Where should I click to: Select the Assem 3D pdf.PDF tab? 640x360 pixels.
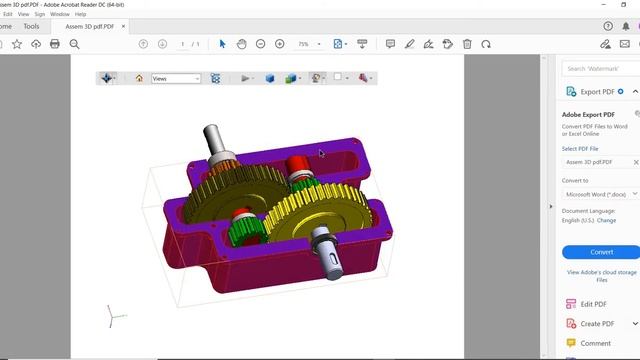[x=89, y=26]
